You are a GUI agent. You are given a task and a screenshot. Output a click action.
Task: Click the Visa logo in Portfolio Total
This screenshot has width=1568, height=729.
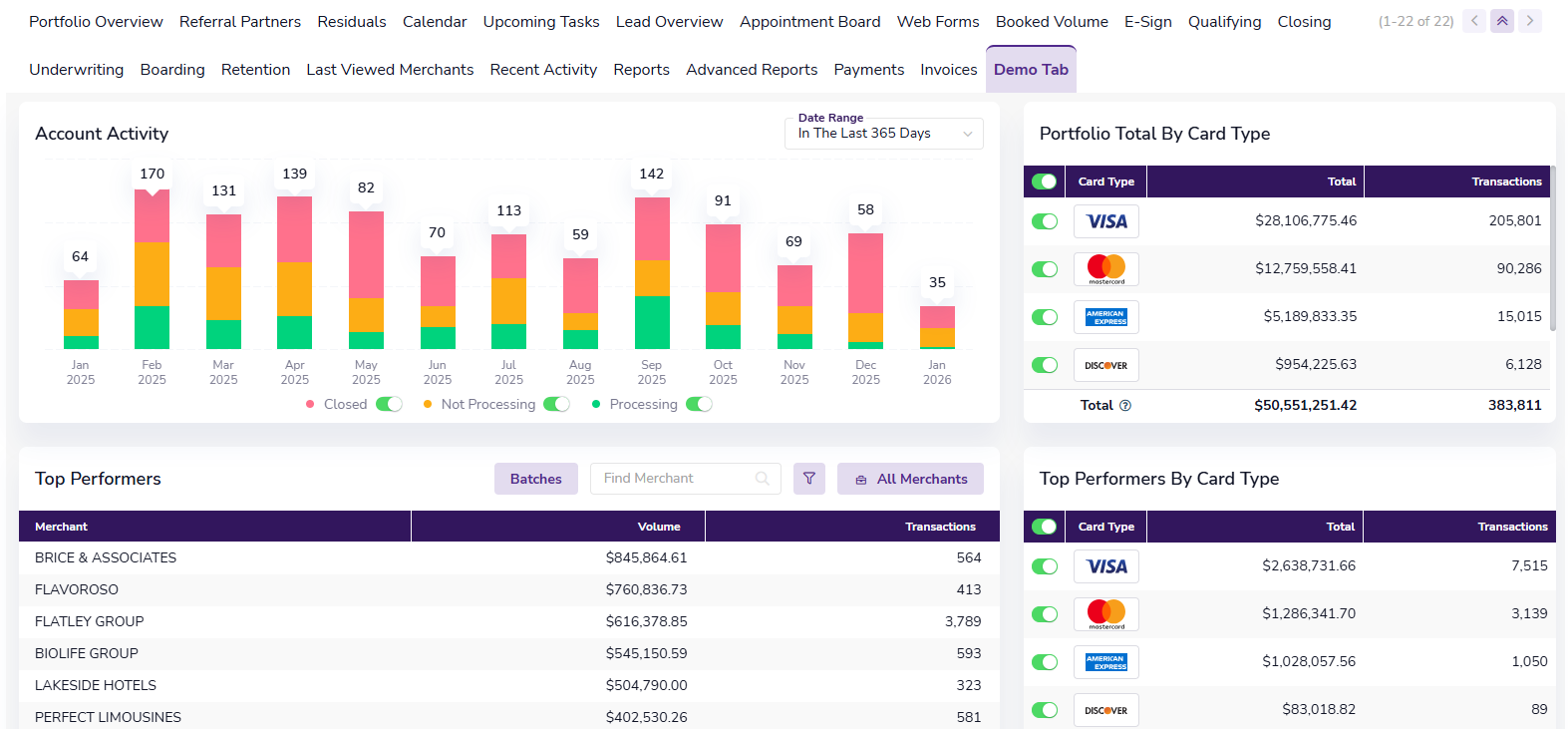tap(1105, 221)
